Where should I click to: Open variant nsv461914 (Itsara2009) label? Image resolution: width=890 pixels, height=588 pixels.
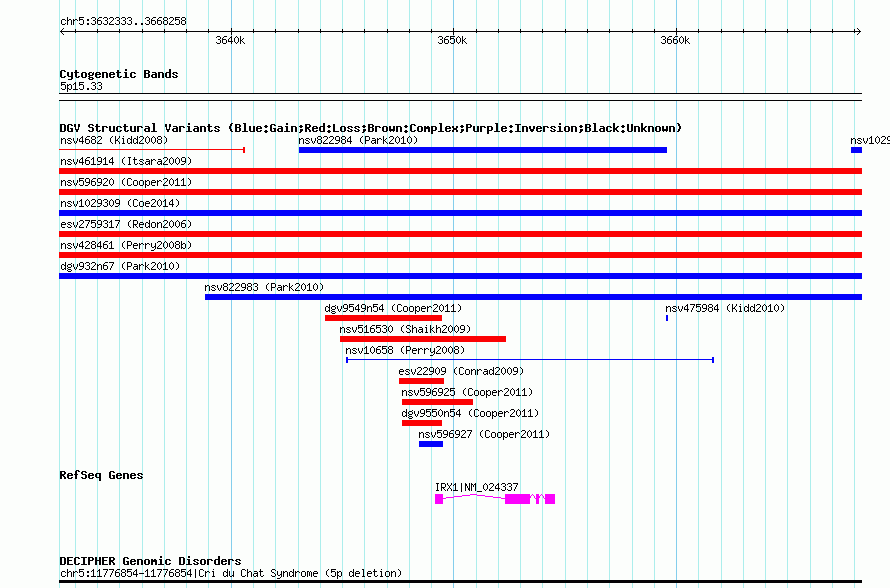point(125,161)
